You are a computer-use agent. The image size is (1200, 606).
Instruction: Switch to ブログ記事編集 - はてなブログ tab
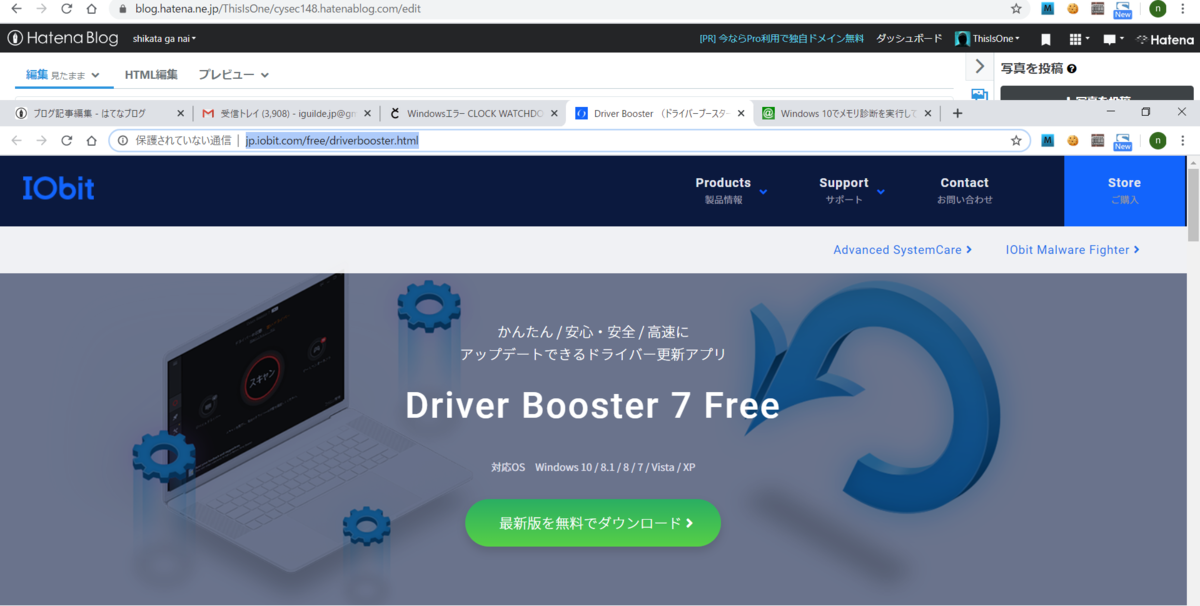click(x=90, y=113)
